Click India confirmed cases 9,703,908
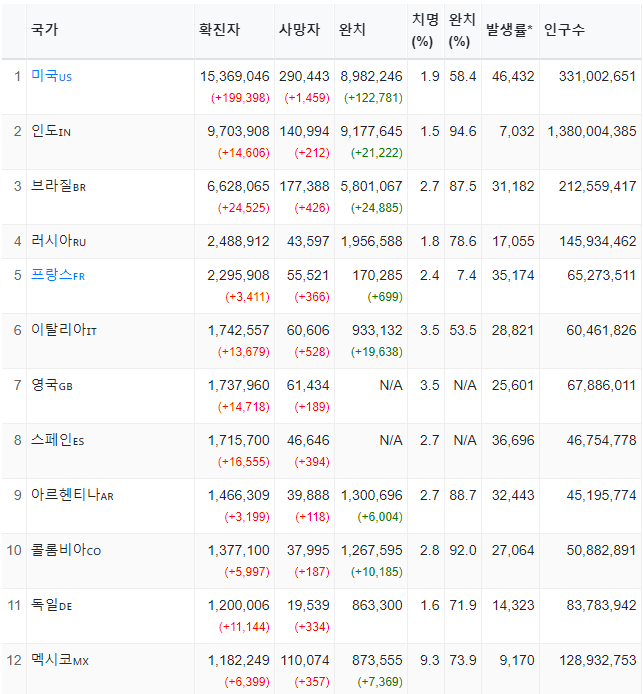This screenshot has height=694, width=643. coord(239,131)
